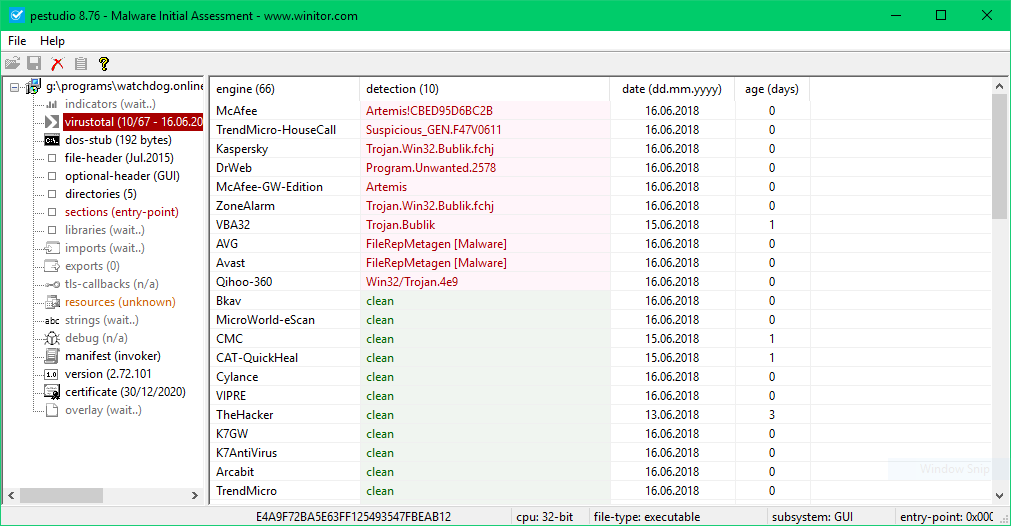This screenshot has width=1011, height=526.
Task: Click the vertical scrollbar thumb
Action: [x=999, y=156]
